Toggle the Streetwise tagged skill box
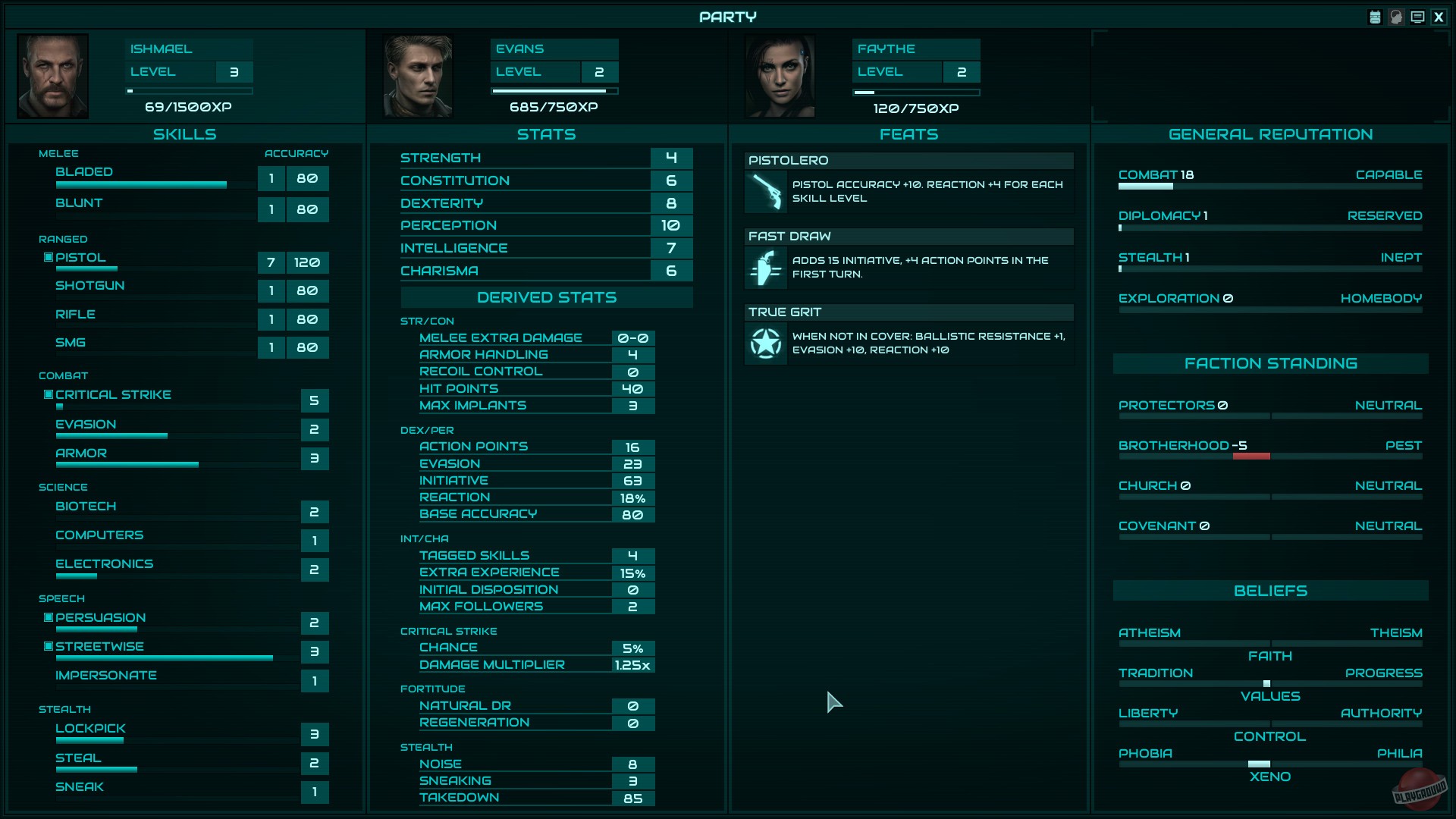This screenshot has height=819, width=1456. point(49,646)
